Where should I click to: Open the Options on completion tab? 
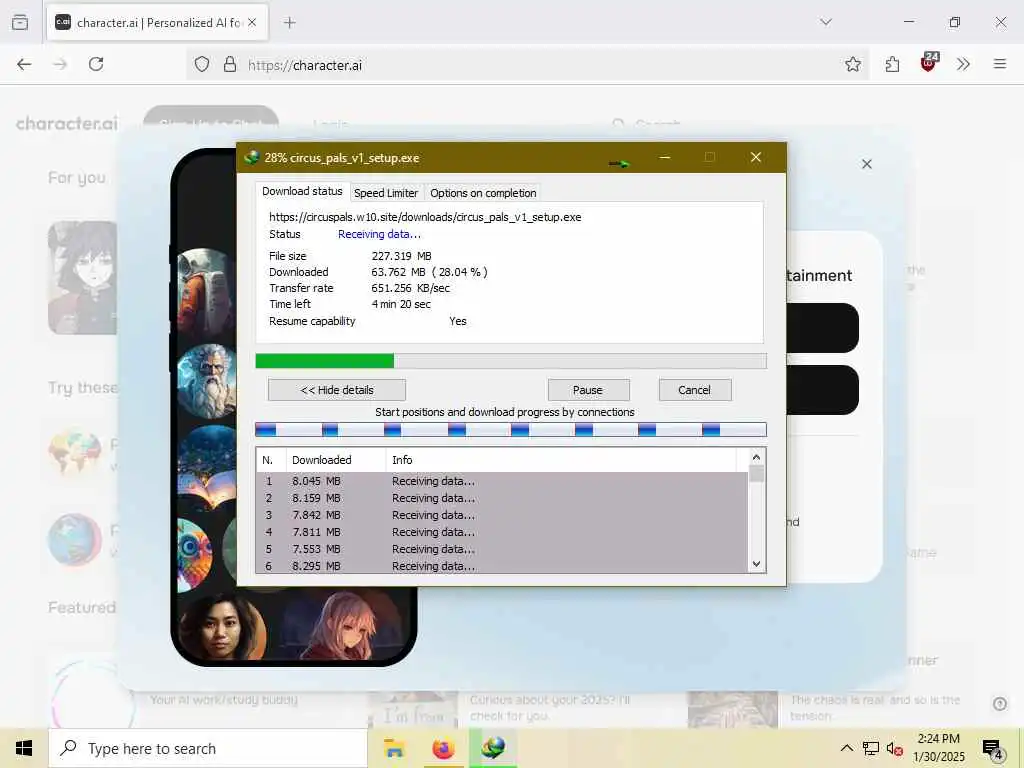pos(483,193)
